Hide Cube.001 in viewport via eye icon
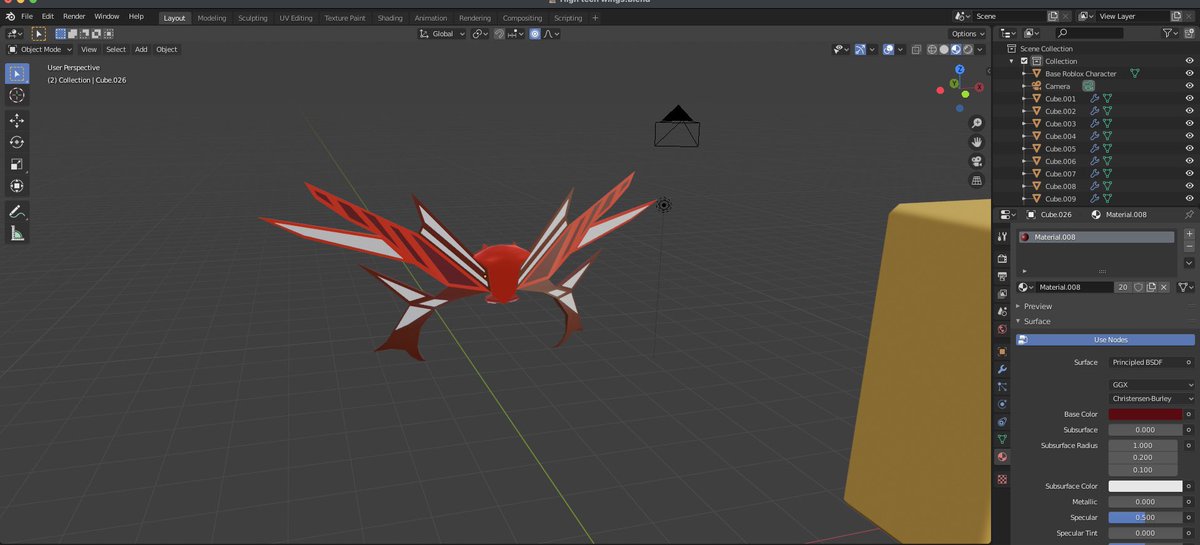The image size is (1200, 545). coord(1189,99)
